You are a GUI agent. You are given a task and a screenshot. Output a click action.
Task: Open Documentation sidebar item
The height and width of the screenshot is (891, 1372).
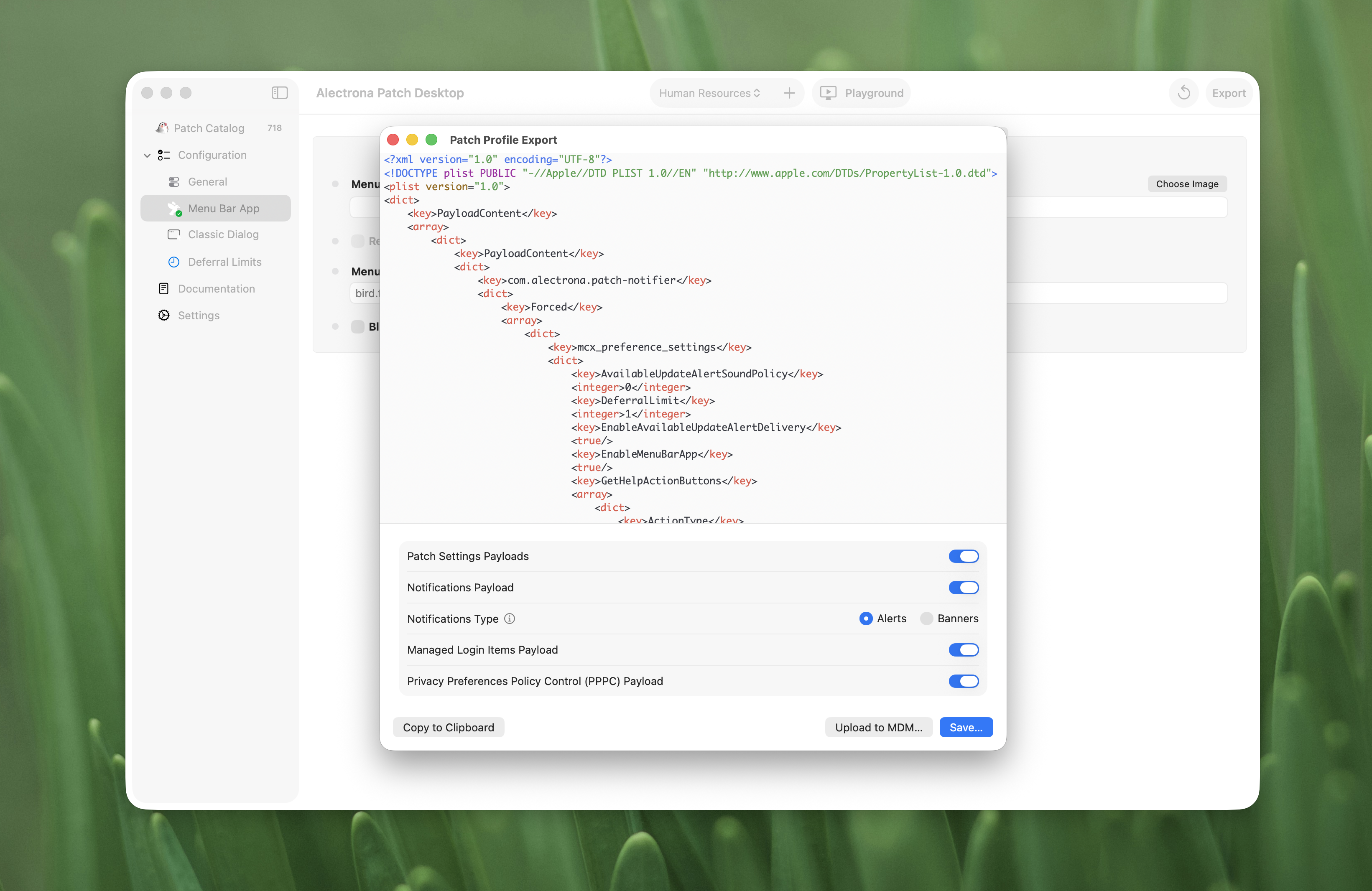pyautogui.click(x=216, y=288)
